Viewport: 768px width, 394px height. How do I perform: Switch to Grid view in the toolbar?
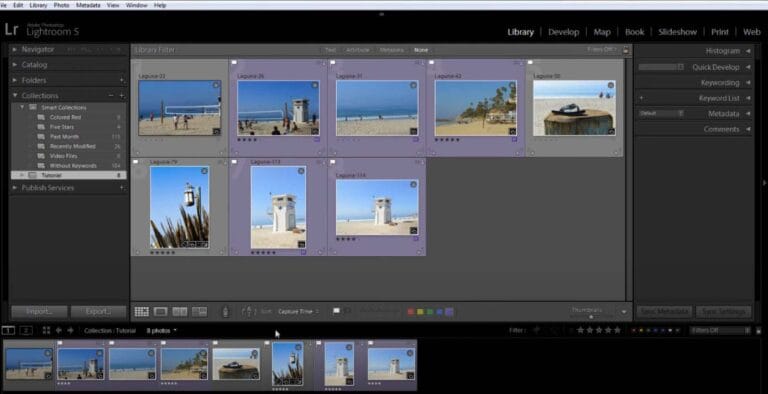point(142,312)
